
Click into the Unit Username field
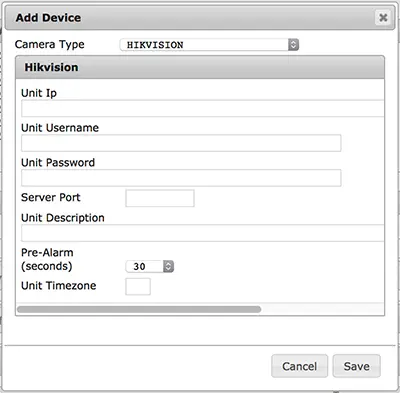(x=181, y=143)
